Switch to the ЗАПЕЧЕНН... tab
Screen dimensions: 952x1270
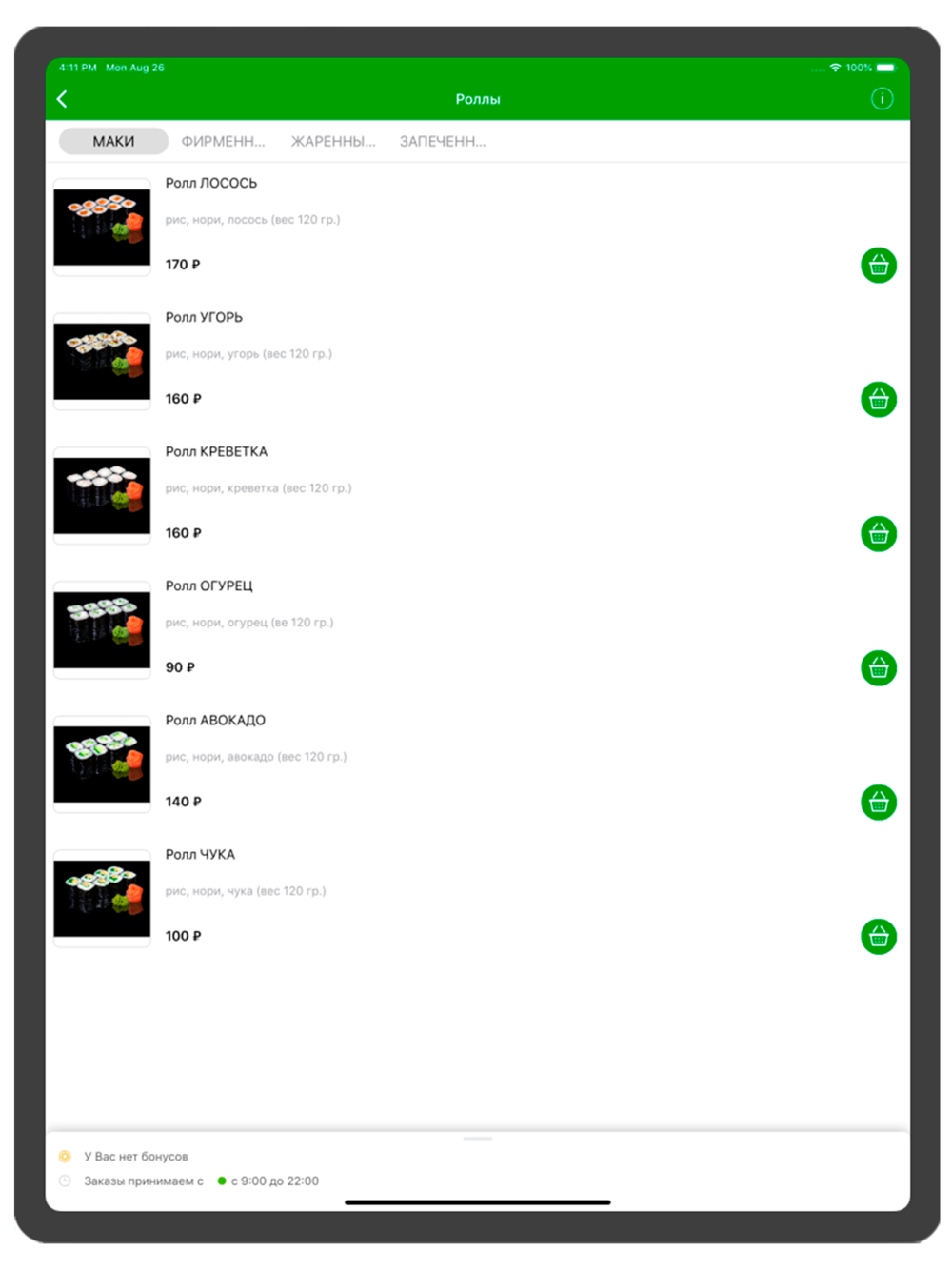(x=443, y=141)
